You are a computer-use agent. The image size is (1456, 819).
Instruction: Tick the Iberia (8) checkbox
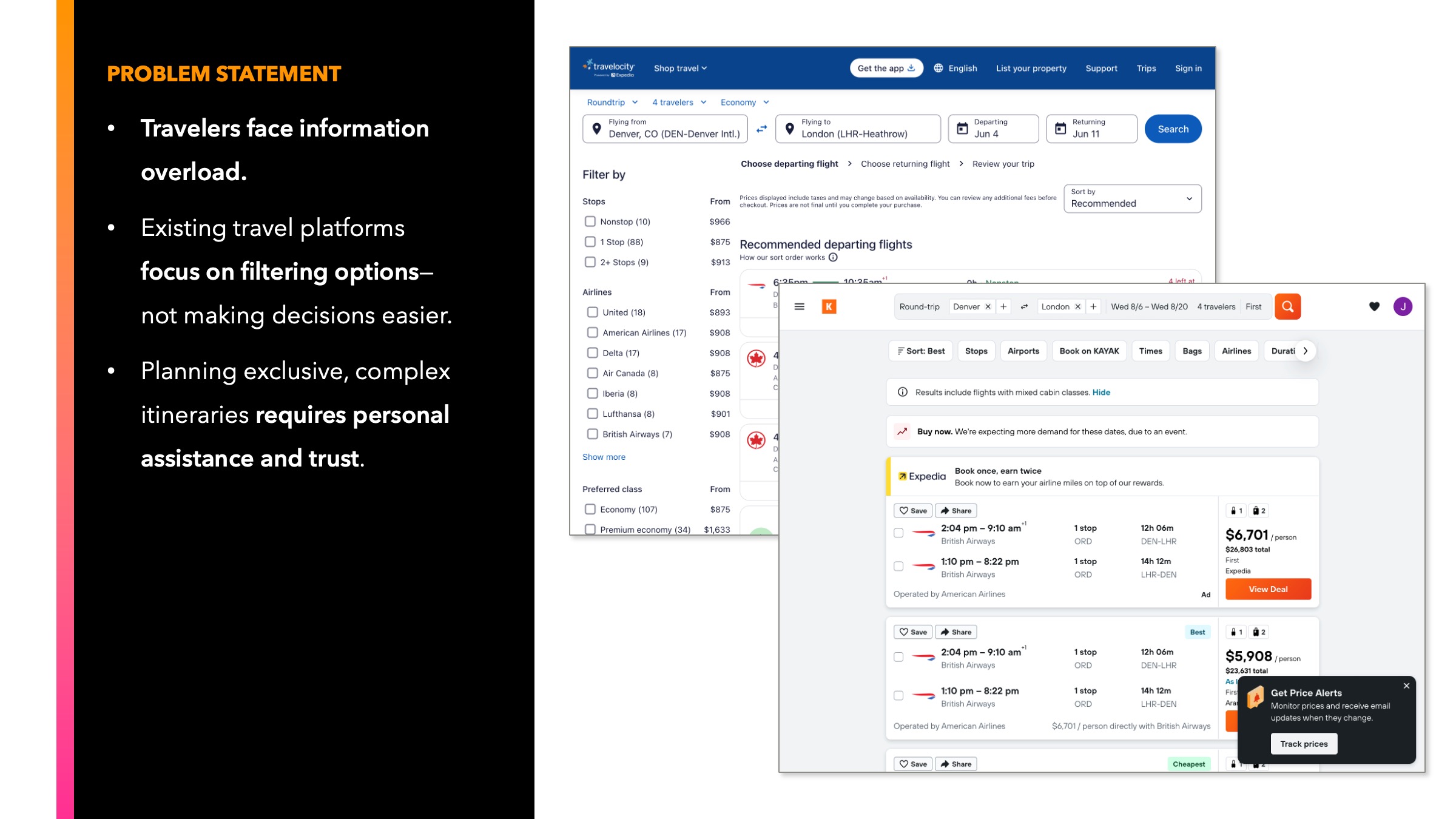pyautogui.click(x=592, y=393)
